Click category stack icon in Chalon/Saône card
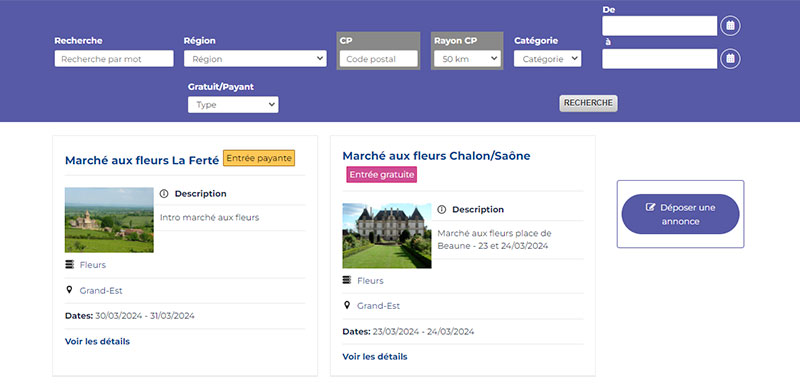Viewport: 800px width, 384px height. pos(347,280)
